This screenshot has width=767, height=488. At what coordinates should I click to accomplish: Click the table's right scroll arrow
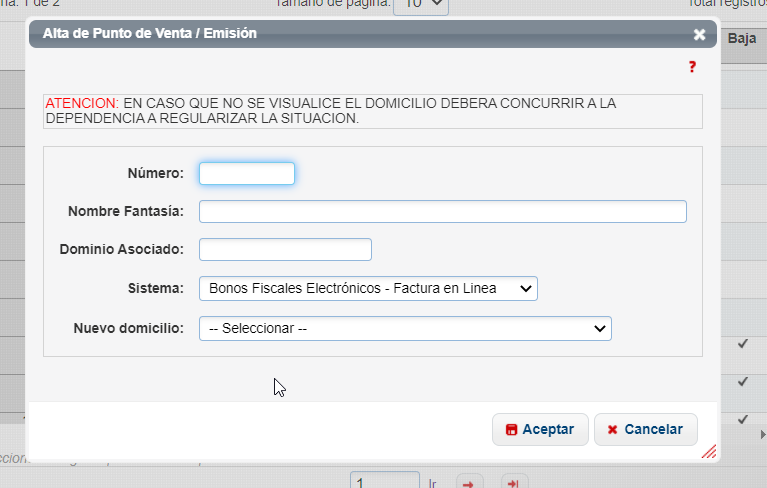coord(762,435)
